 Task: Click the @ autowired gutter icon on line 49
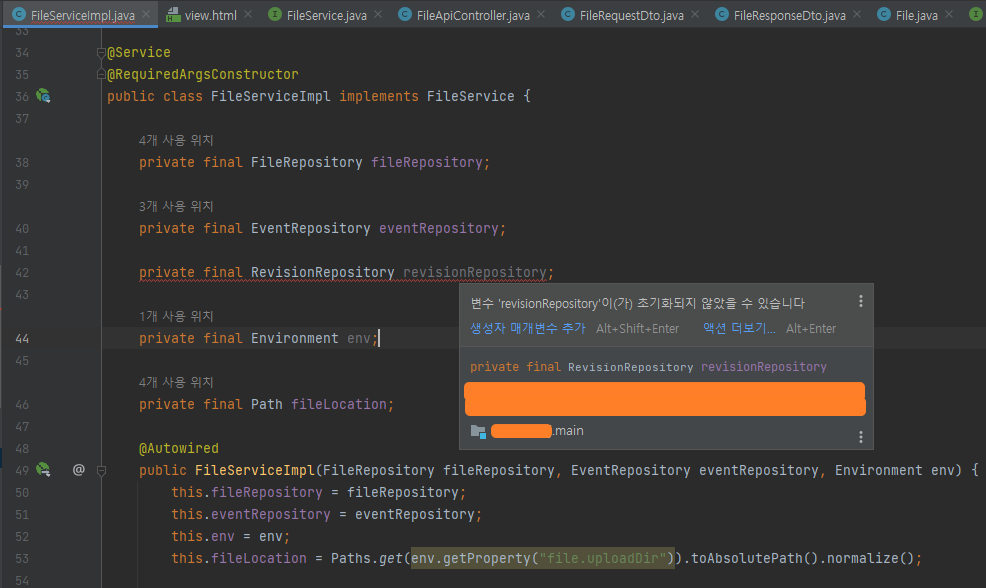pyautogui.click(x=79, y=470)
